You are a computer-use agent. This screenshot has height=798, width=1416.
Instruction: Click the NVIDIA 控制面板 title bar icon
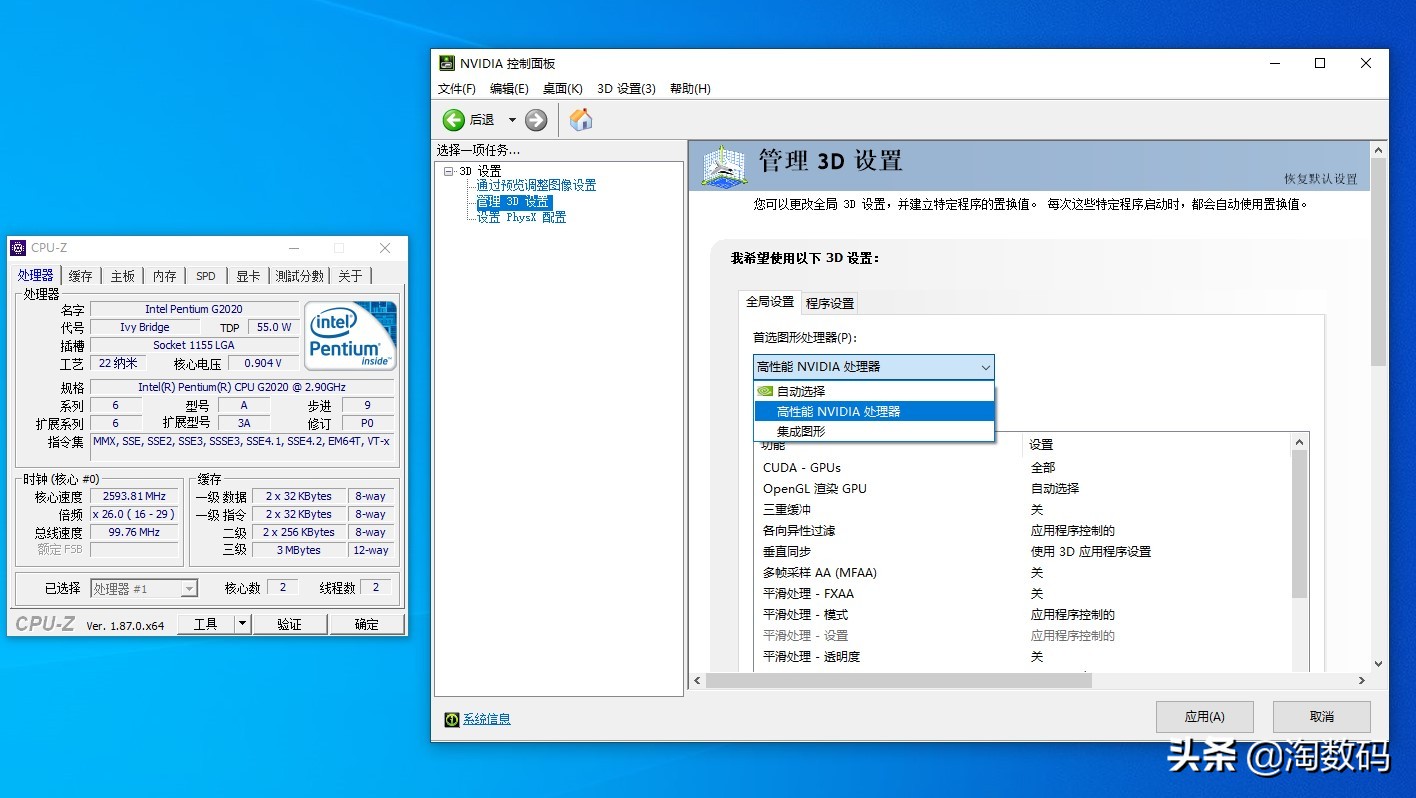pos(446,63)
